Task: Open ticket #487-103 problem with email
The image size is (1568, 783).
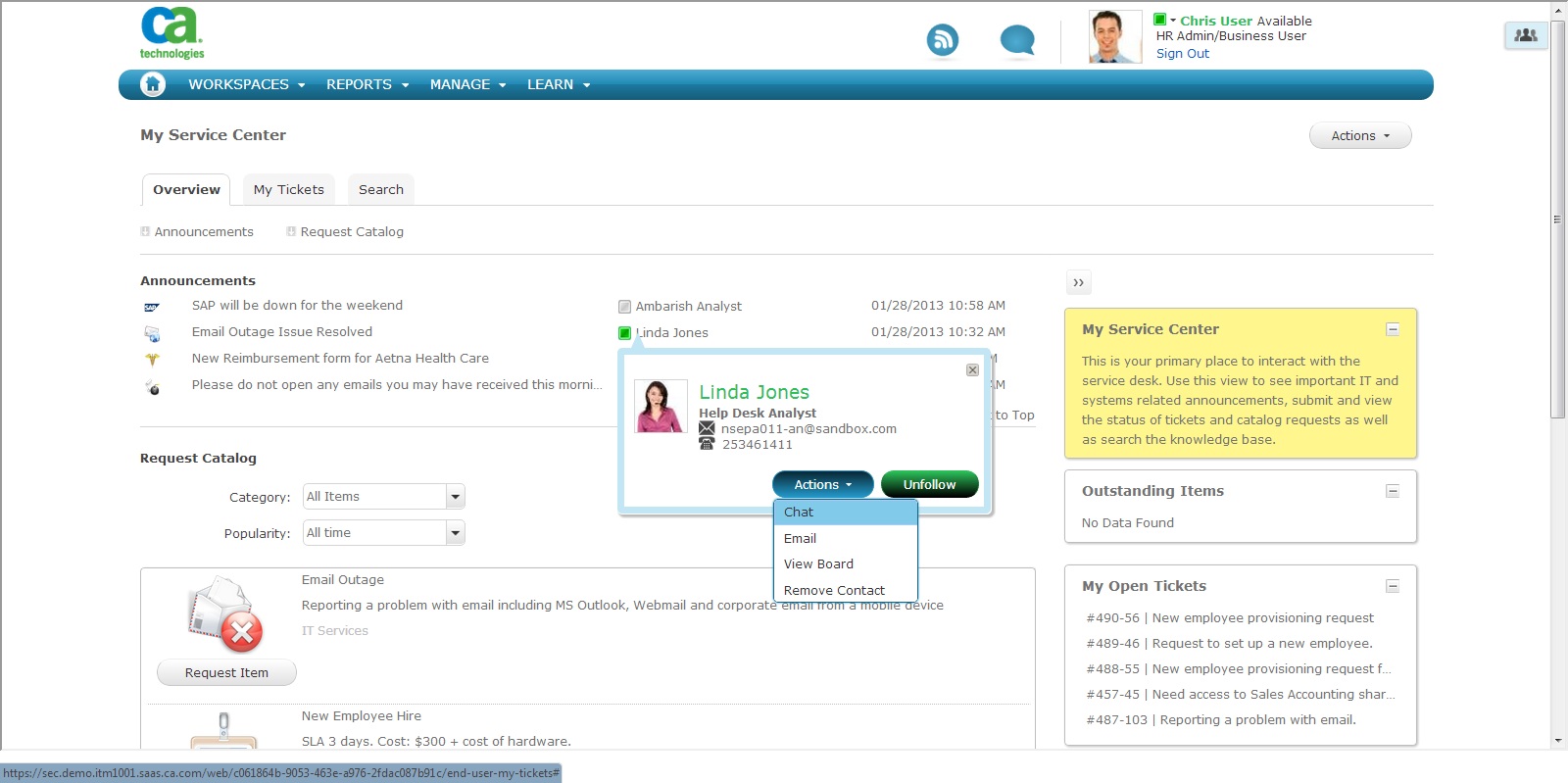Action: coord(1221,720)
